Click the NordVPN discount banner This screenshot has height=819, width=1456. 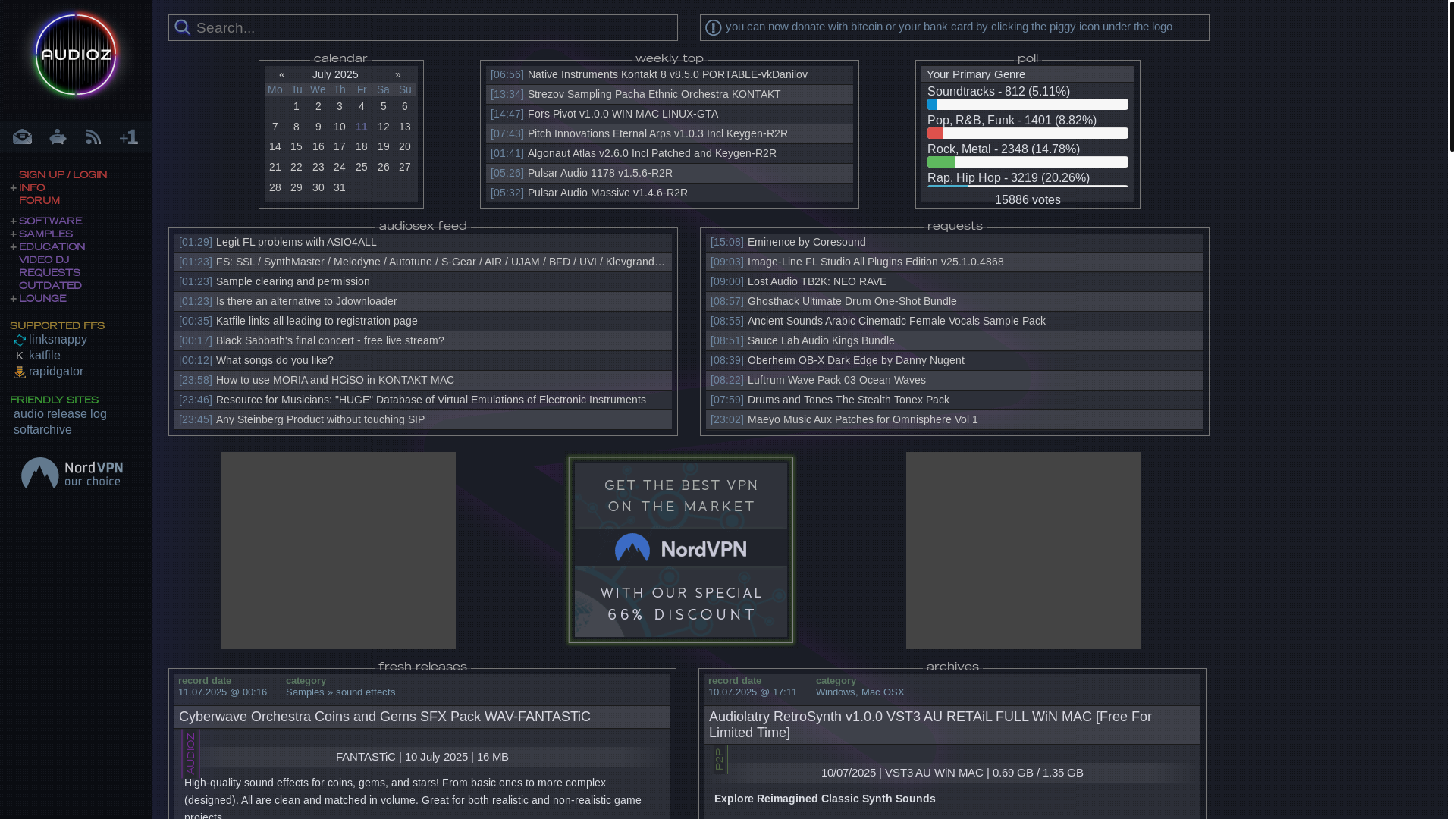[681, 550]
